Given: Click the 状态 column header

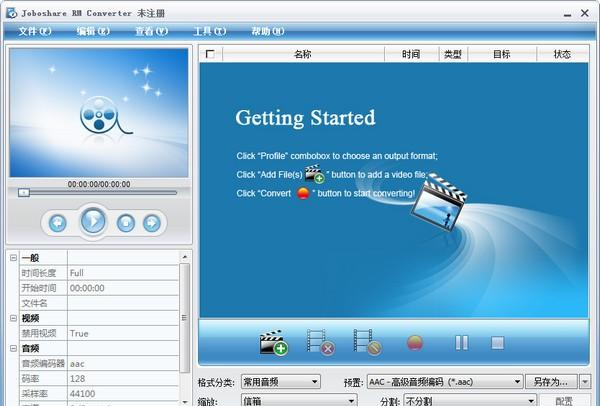Looking at the screenshot, I should pyautogui.click(x=562, y=54).
